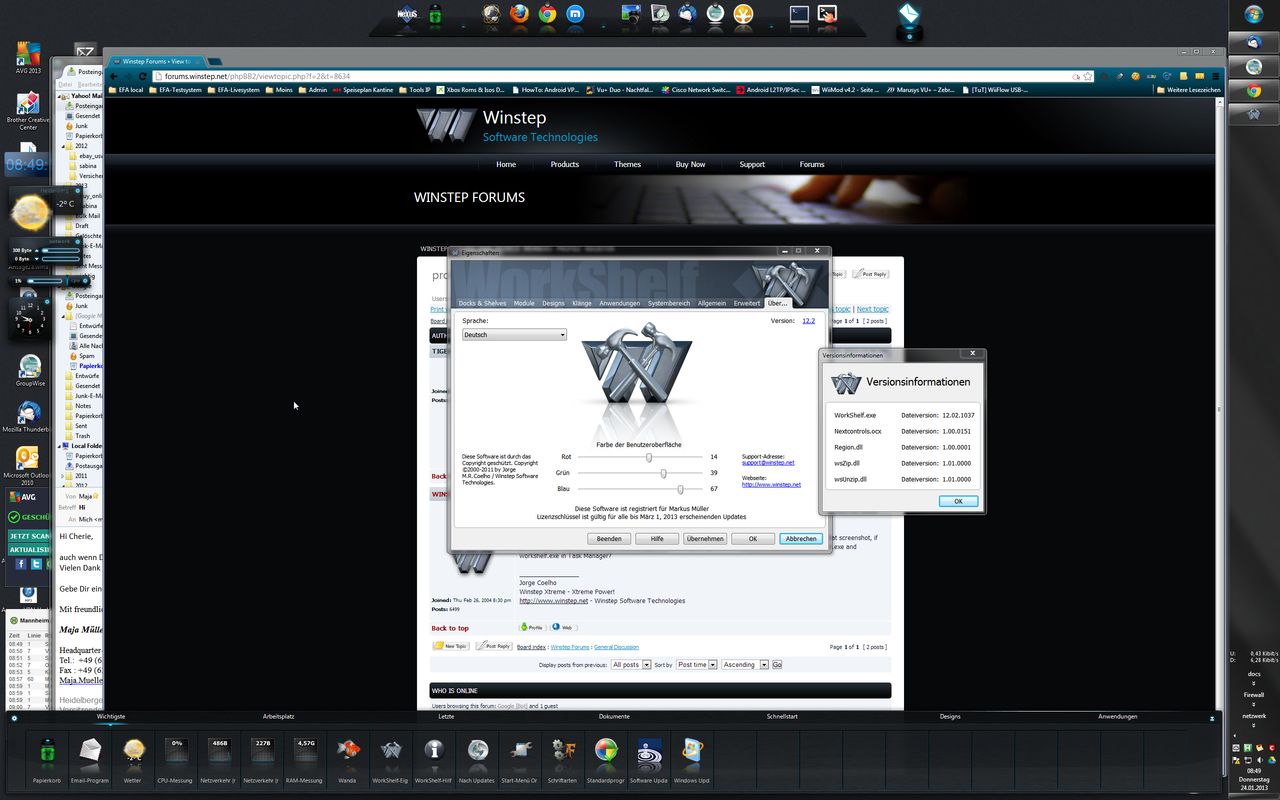Click the Email-Programm envelope shelf icon

90,751
